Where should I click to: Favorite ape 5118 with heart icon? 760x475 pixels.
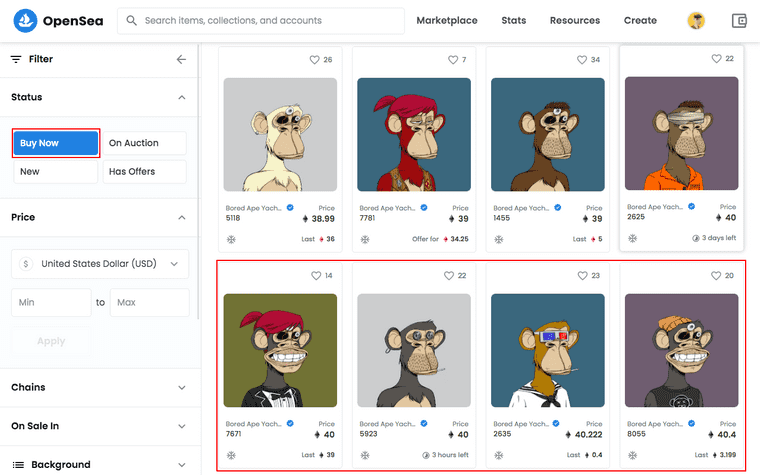pyautogui.click(x=315, y=60)
